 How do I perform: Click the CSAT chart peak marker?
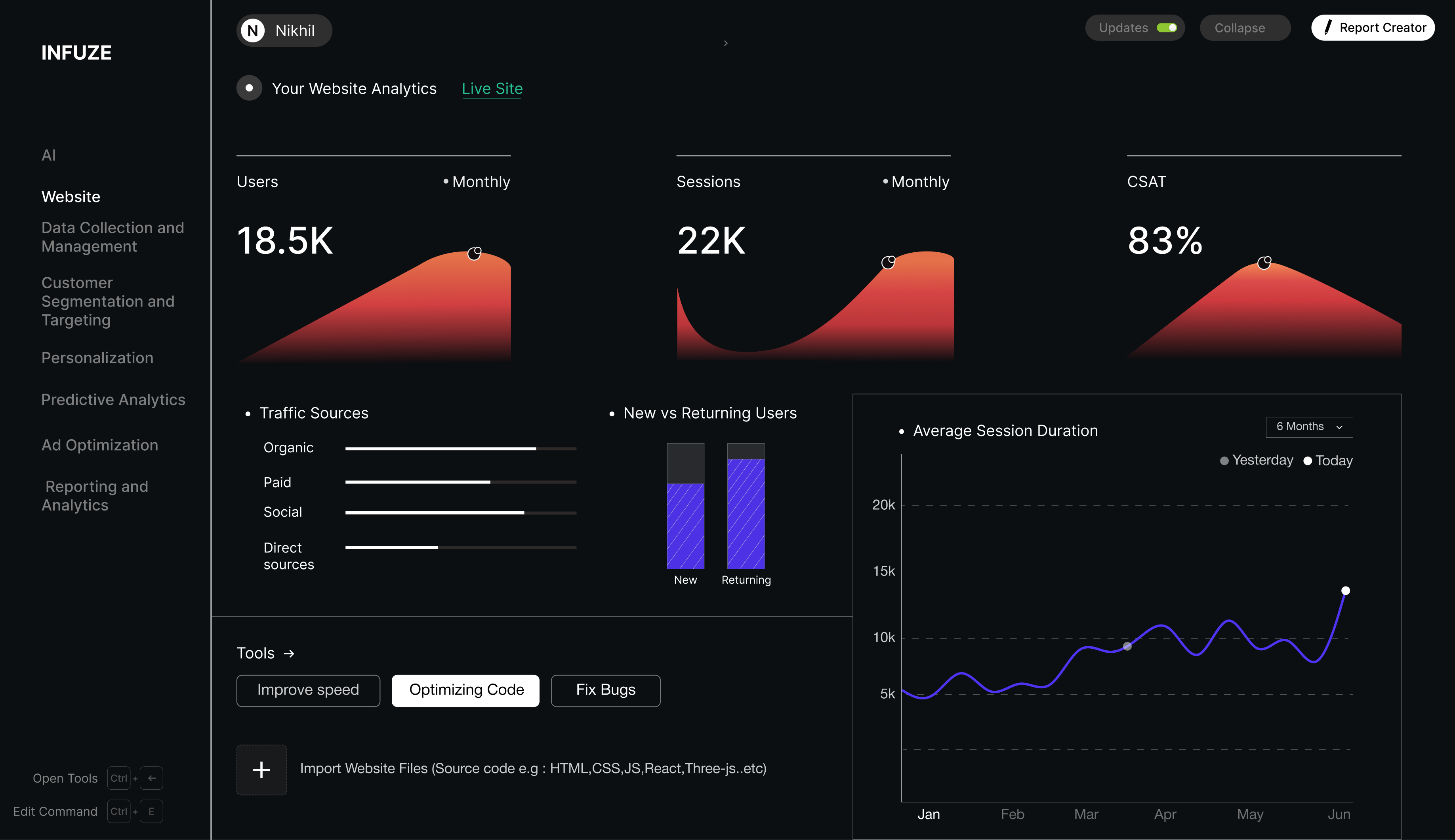click(x=1263, y=263)
